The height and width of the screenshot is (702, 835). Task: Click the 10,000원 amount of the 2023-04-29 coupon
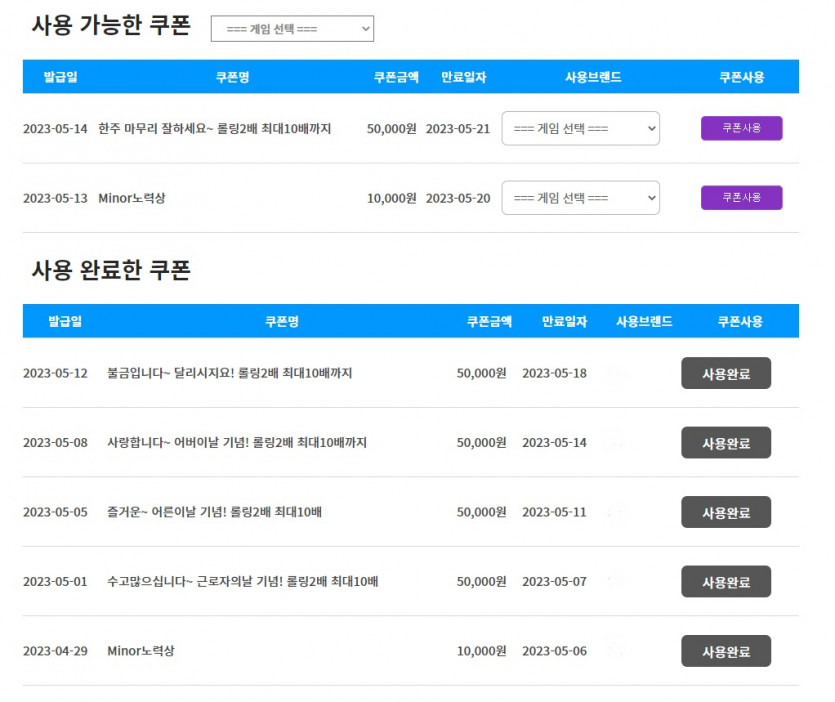pyautogui.click(x=481, y=651)
